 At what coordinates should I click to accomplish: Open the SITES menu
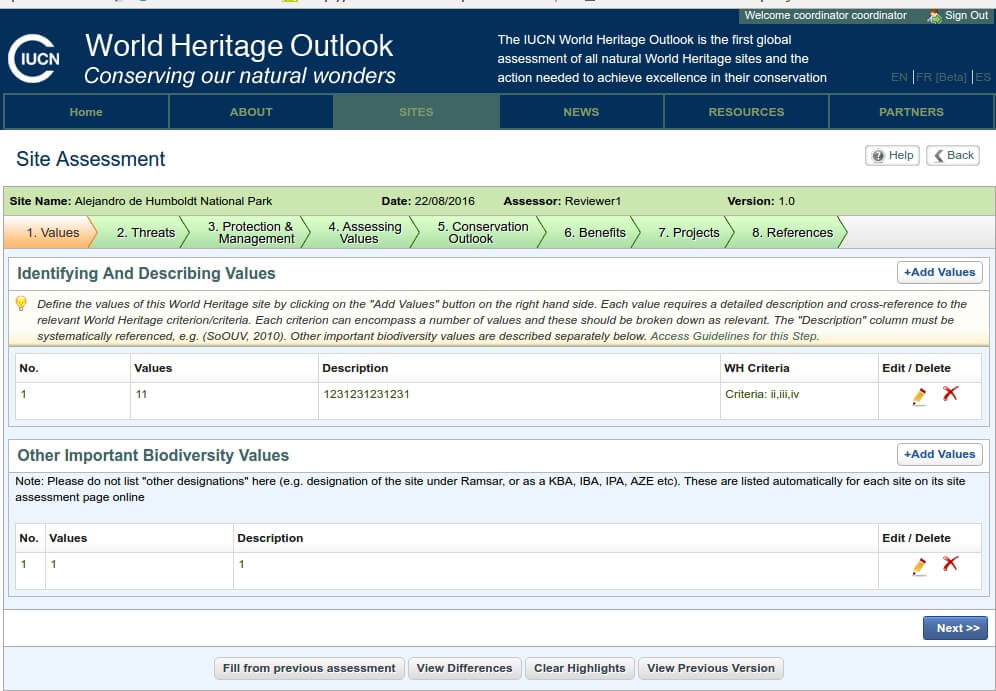pos(416,112)
